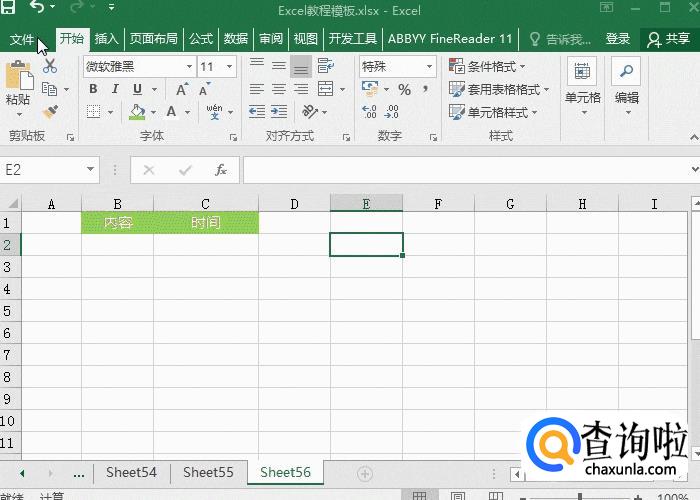Align text left
The width and height of the screenshot is (700, 500).
click(257, 89)
